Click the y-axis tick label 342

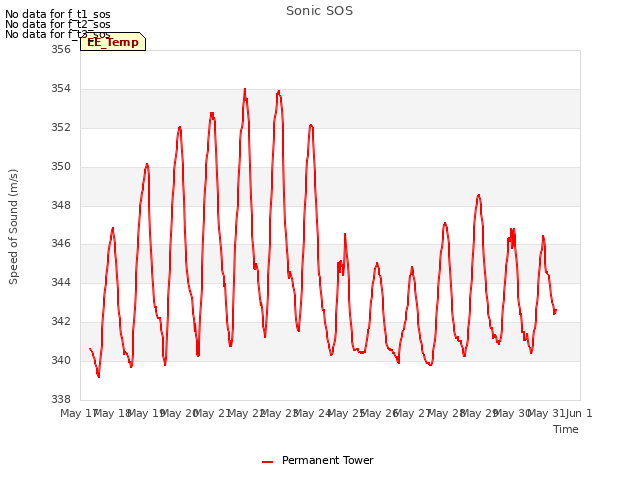61,321
